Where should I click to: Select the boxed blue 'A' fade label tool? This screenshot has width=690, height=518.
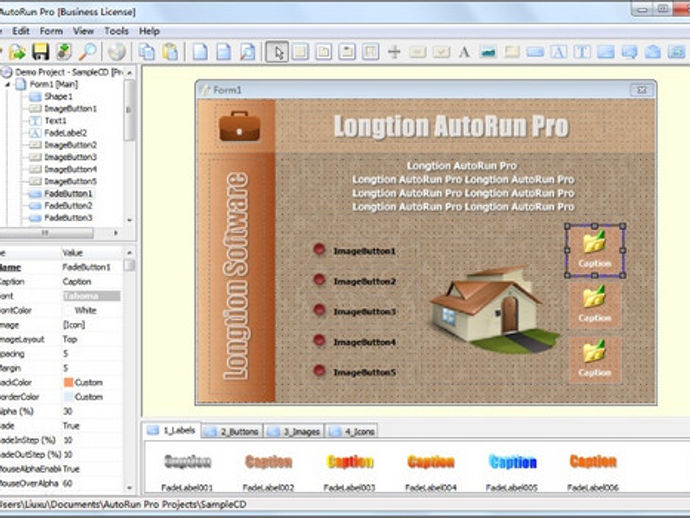coord(558,52)
